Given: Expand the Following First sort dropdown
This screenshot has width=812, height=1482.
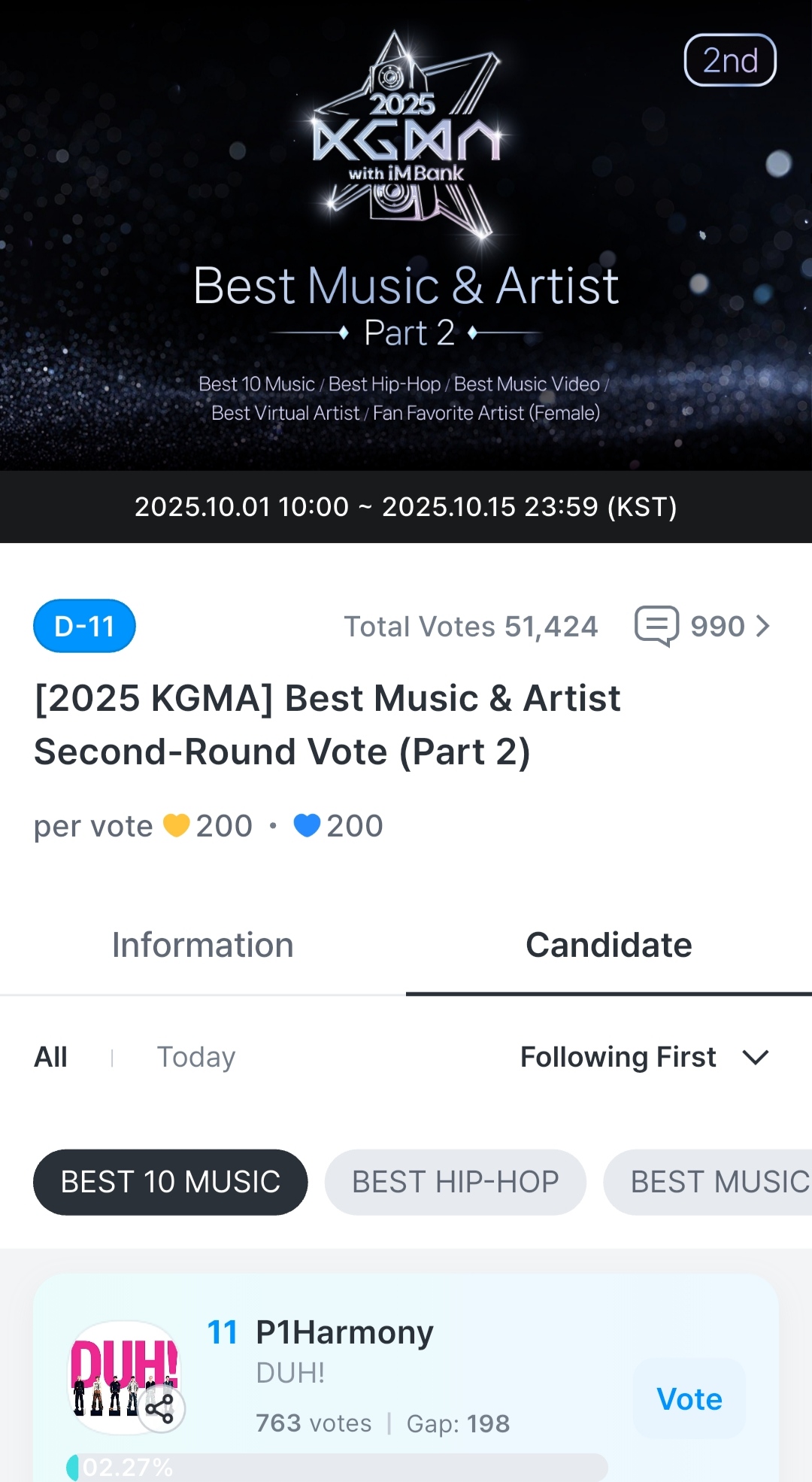Looking at the screenshot, I should click(618, 1057).
